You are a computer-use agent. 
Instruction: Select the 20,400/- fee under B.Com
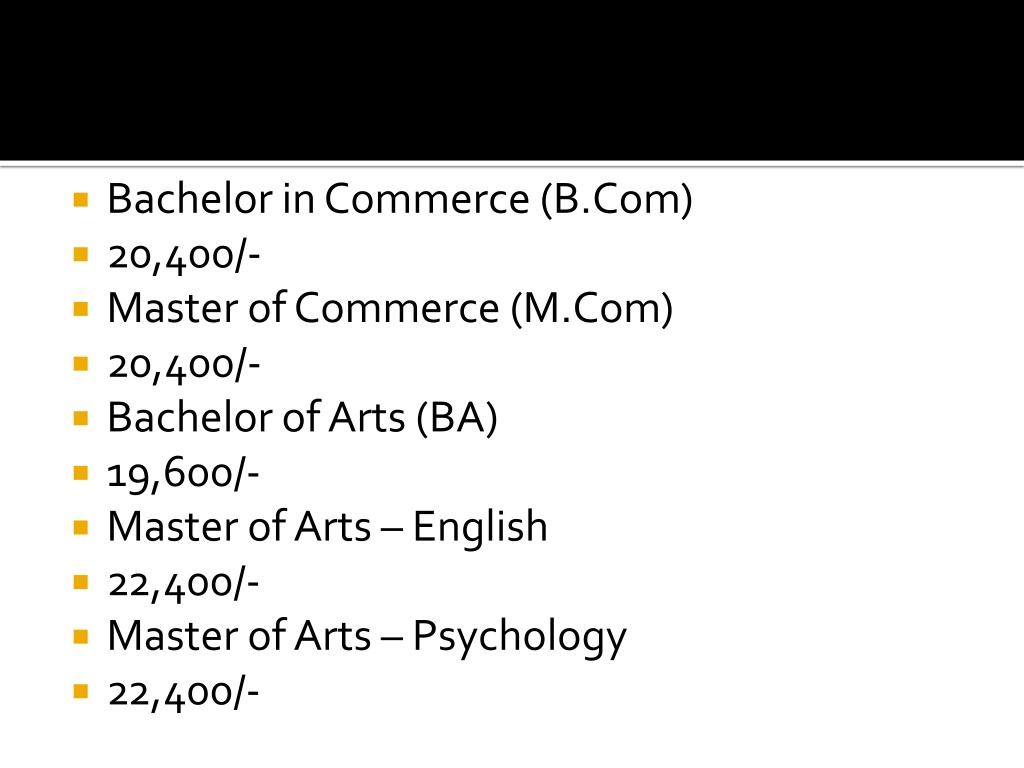pyautogui.click(x=184, y=255)
